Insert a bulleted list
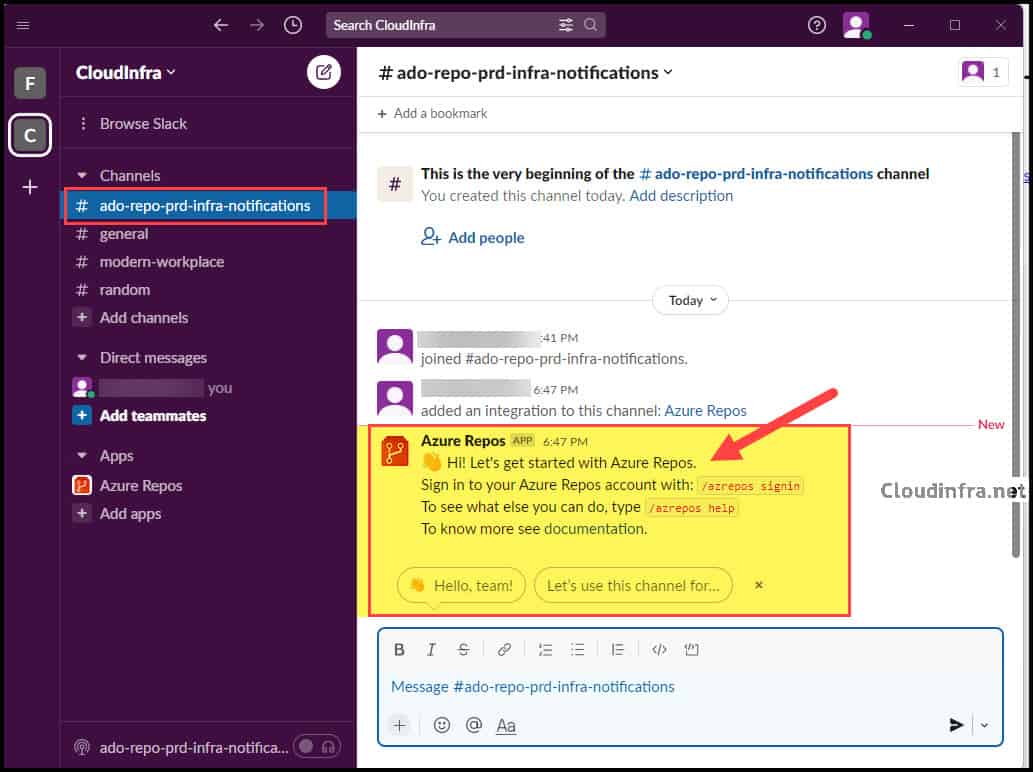The width and height of the screenshot is (1033, 772). [577, 649]
